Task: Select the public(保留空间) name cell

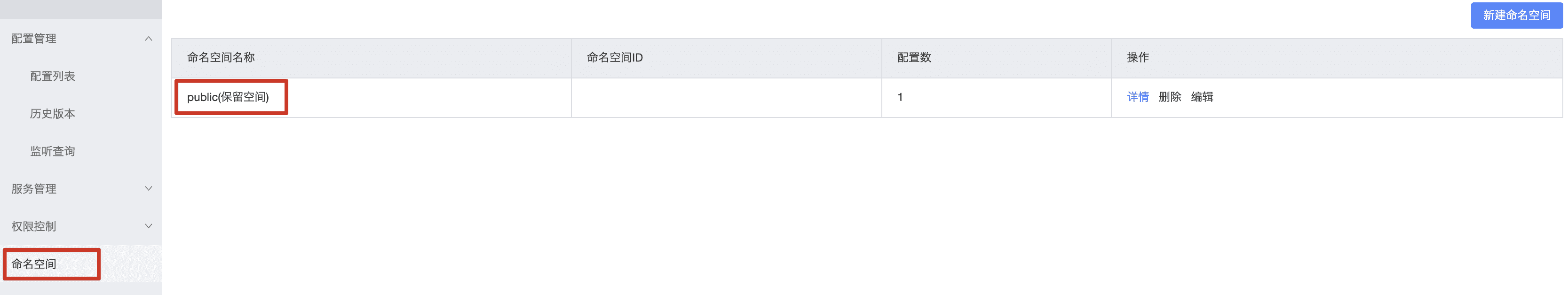Action: [x=228, y=97]
